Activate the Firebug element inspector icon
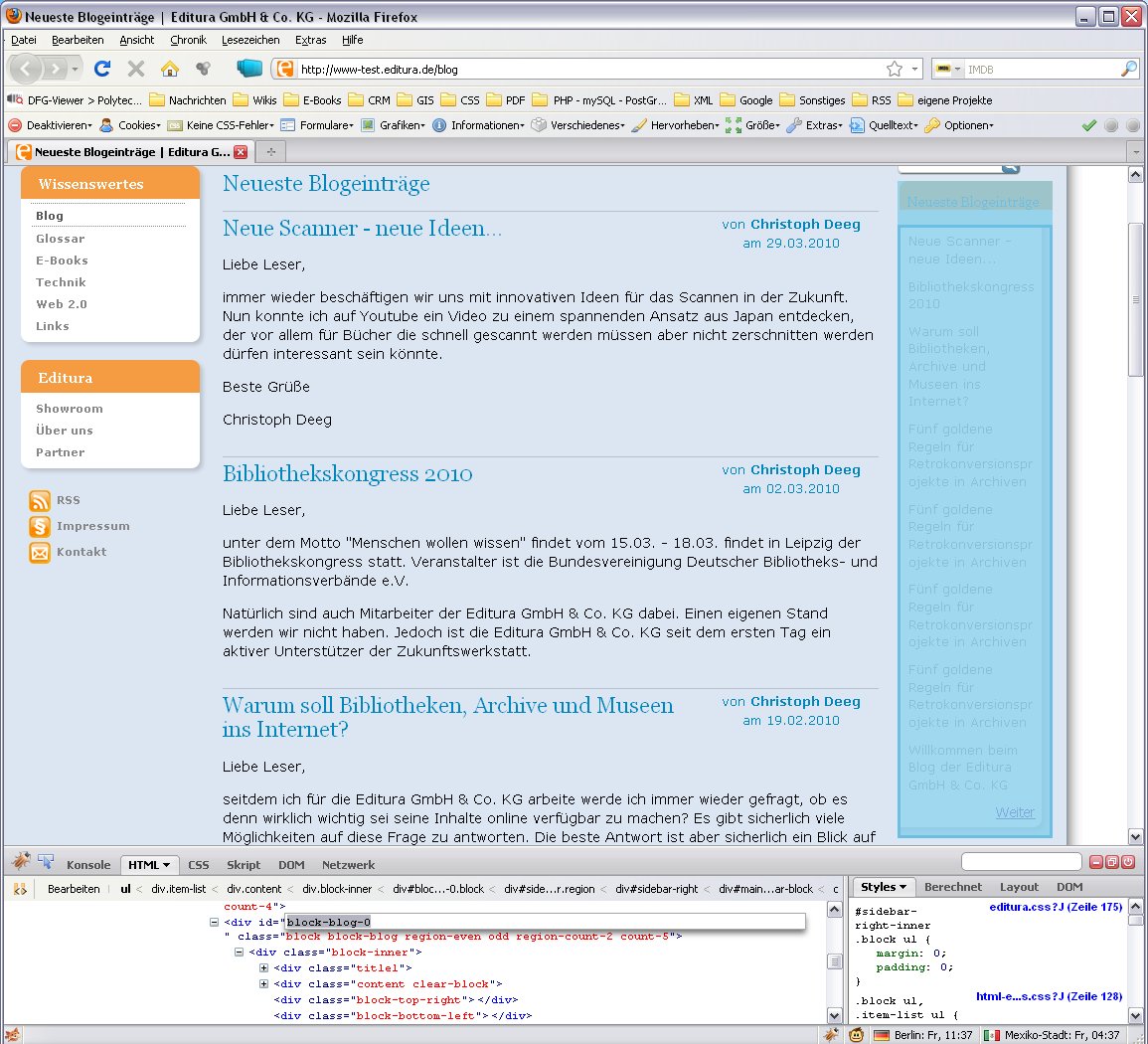 (46, 862)
